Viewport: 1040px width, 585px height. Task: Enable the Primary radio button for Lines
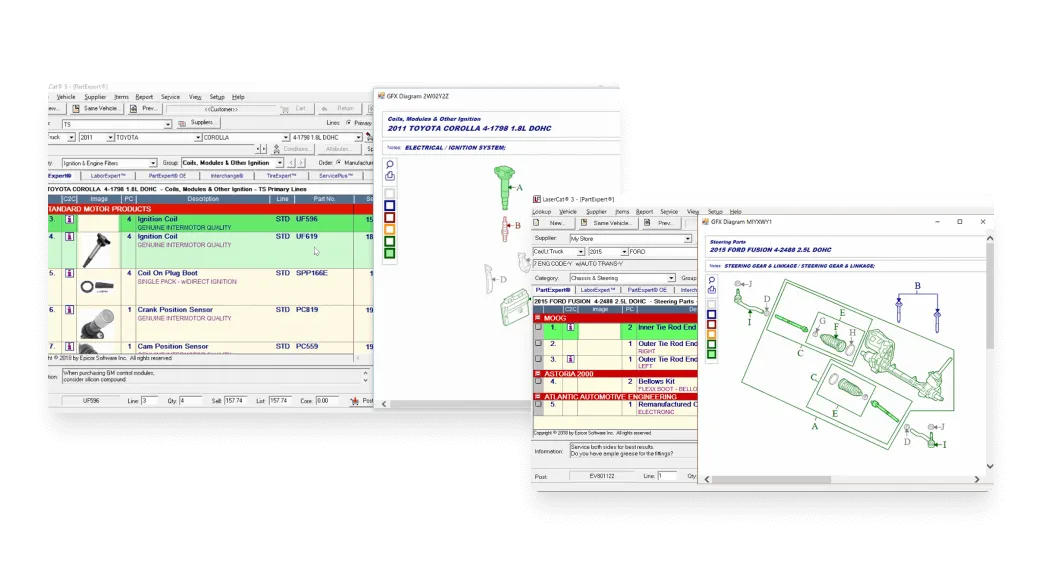[x=348, y=124]
